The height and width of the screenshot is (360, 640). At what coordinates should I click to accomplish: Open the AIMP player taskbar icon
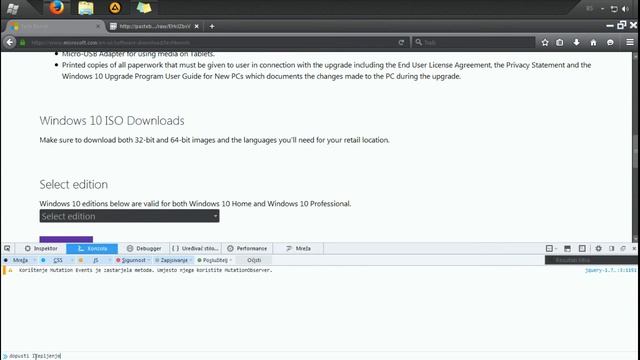115,8
